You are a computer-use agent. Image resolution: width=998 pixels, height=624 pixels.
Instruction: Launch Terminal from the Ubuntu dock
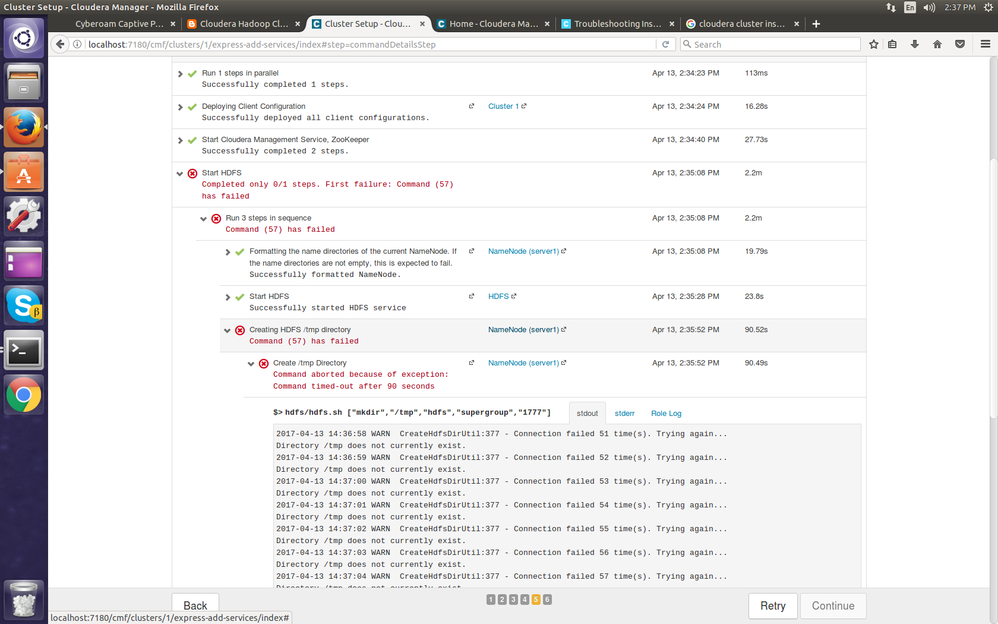24,350
